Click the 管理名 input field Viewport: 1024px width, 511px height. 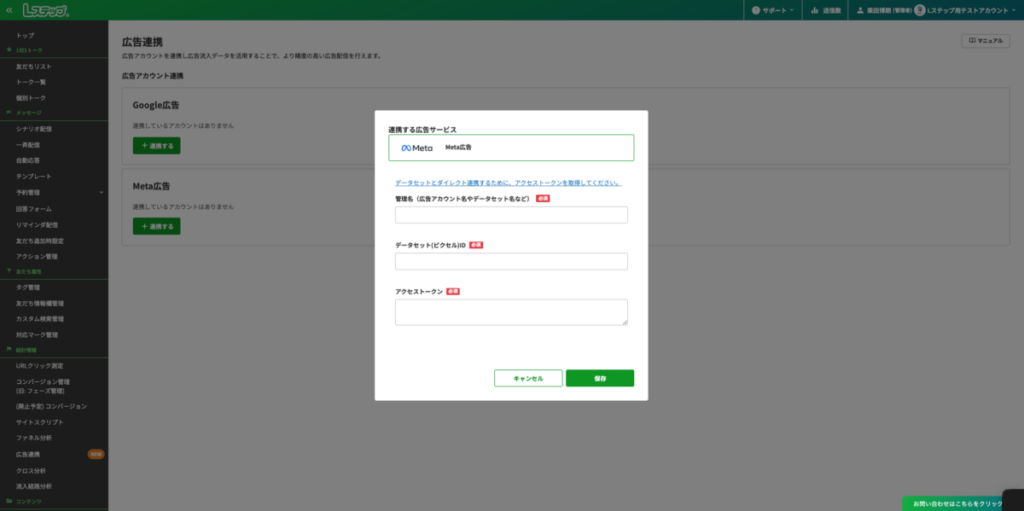(x=511, y=215)
